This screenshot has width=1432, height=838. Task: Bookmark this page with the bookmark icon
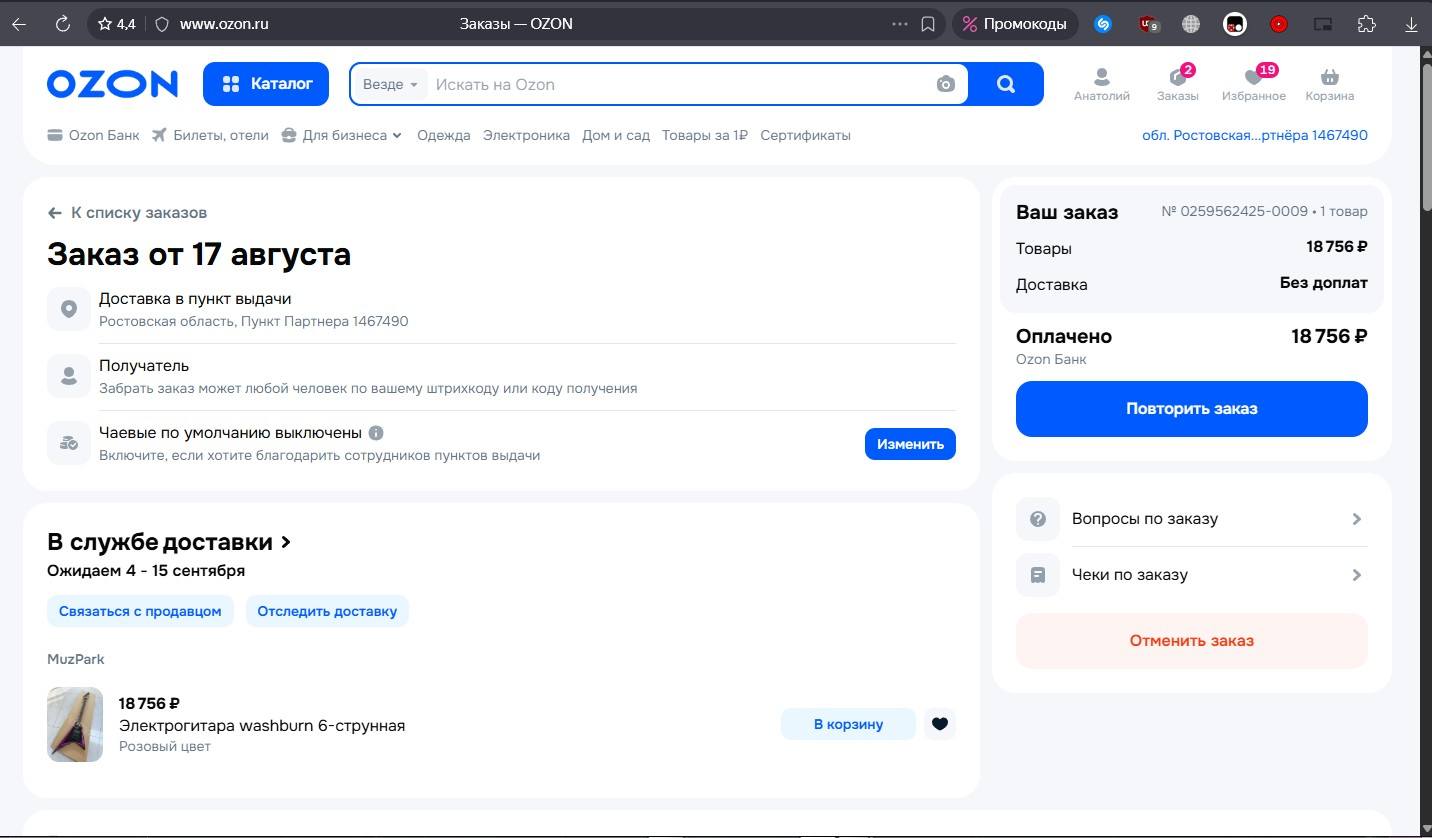[928, 24]
